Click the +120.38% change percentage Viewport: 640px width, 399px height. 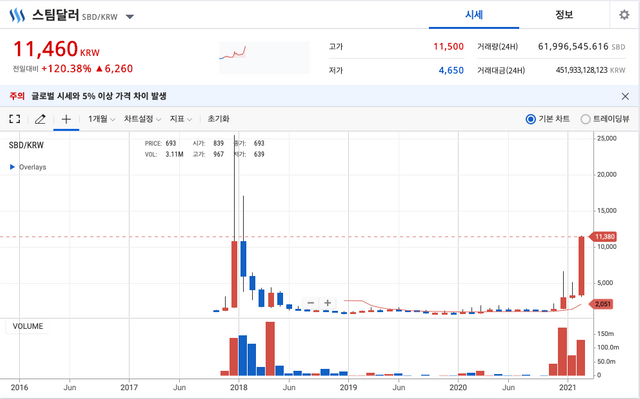[66, 69]
